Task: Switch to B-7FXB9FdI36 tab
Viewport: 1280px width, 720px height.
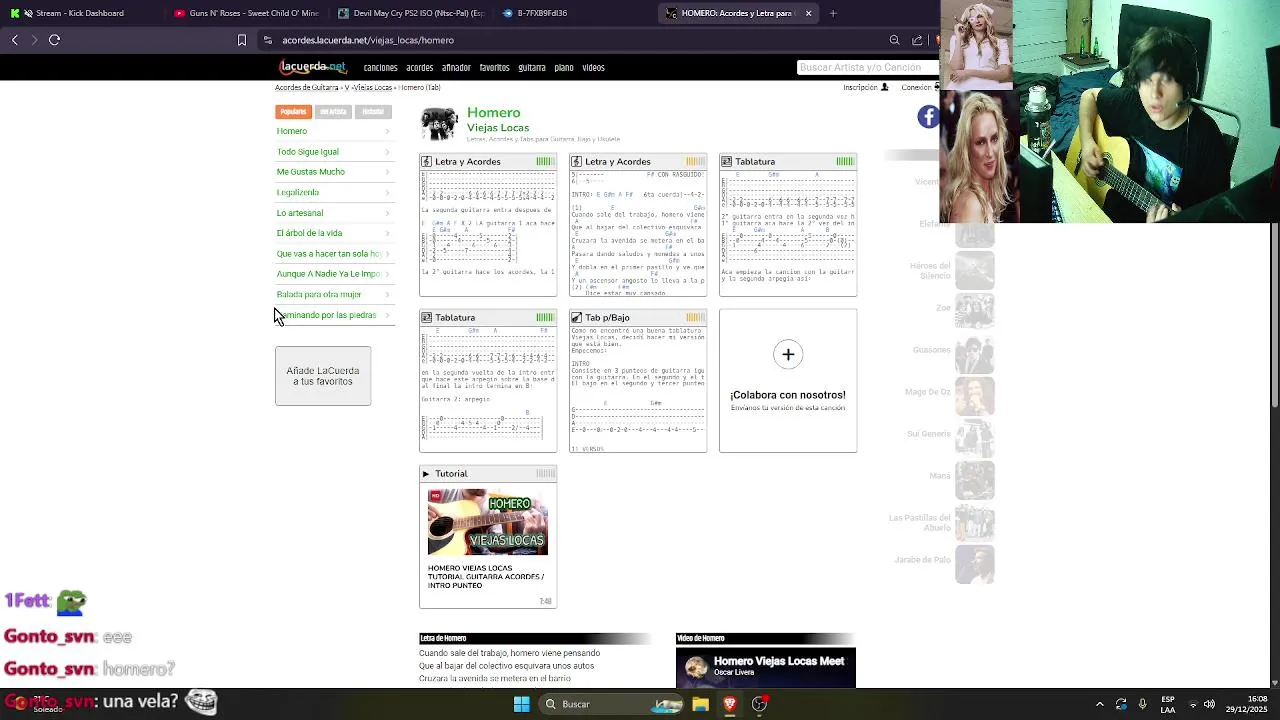Action: pos(573,13)
